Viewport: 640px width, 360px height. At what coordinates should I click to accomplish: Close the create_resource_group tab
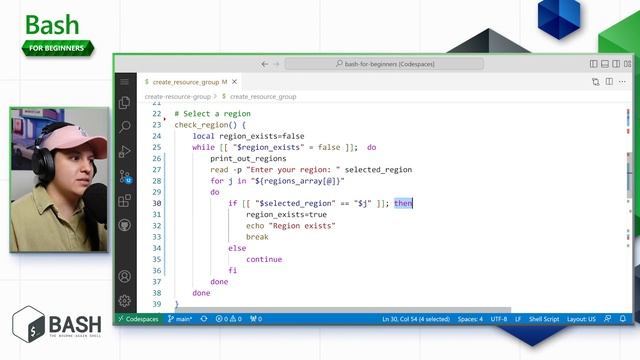pos(235,82)
